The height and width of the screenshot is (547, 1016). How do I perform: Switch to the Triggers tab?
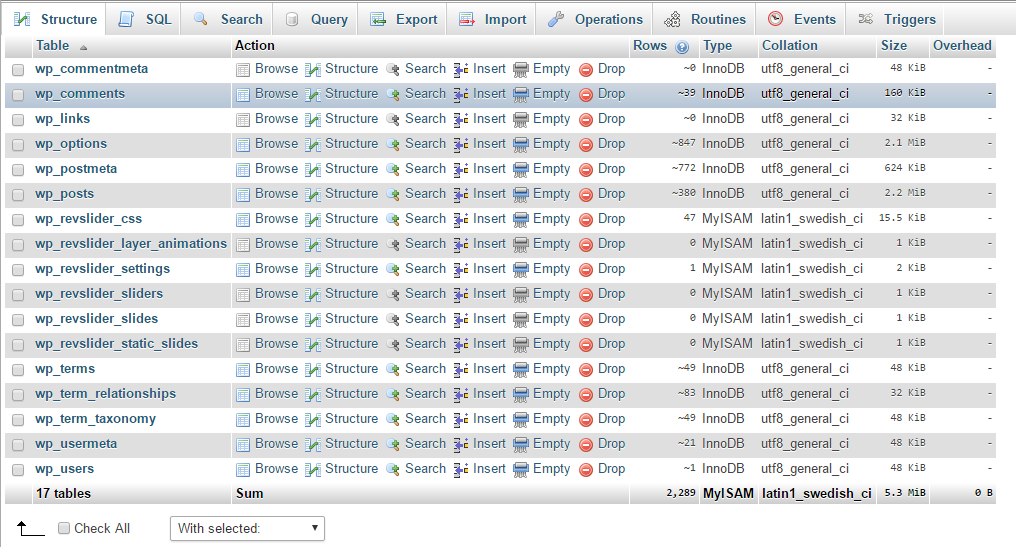tap(897, 19)
